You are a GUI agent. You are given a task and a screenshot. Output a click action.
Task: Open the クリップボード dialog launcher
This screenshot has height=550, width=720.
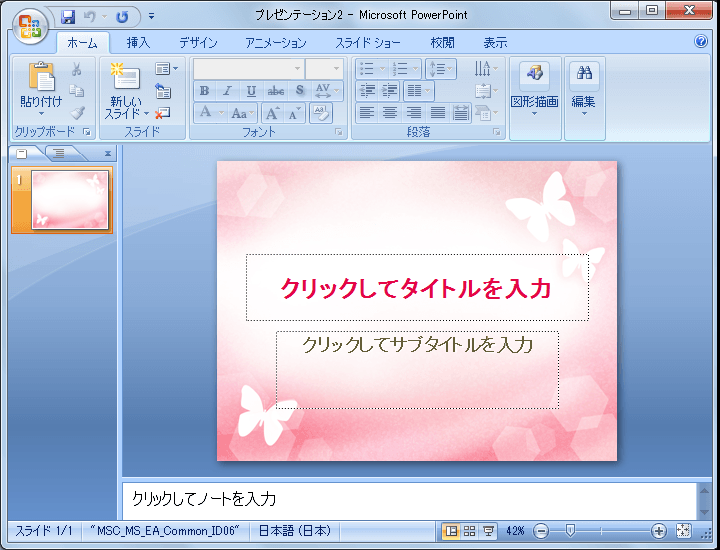(87, 132)
